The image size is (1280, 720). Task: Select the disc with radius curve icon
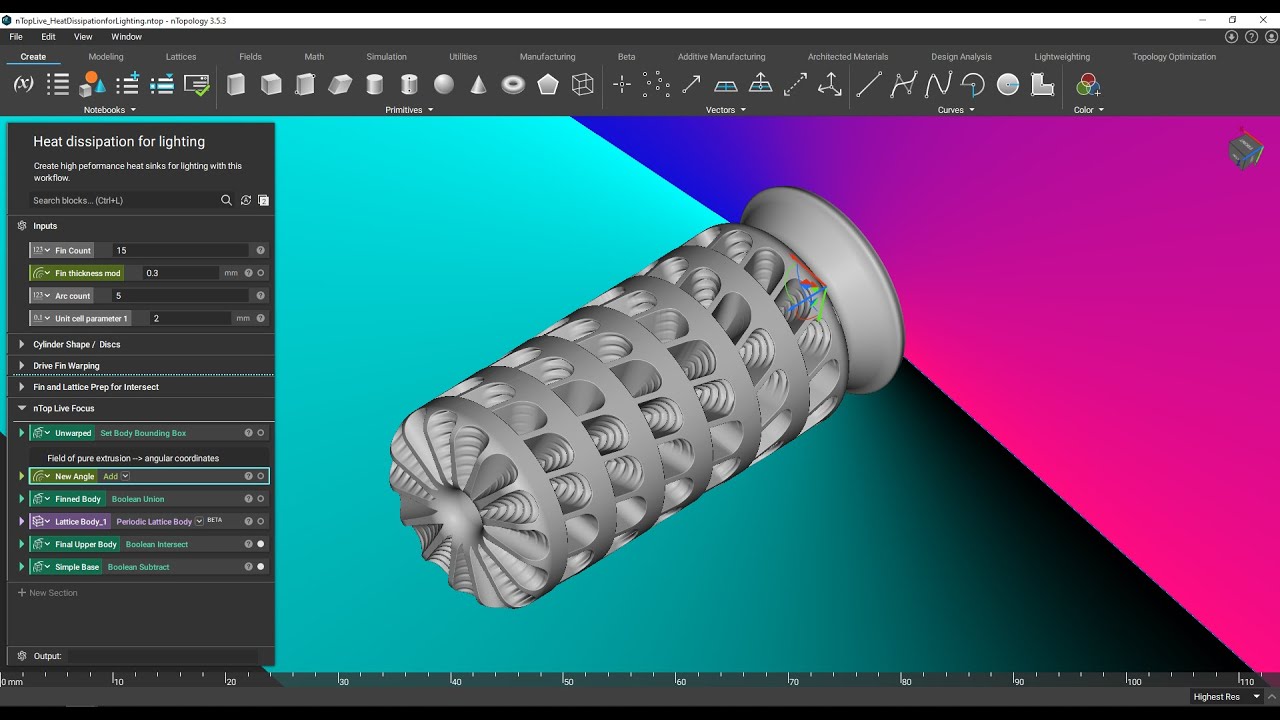tap(1008, 84)
